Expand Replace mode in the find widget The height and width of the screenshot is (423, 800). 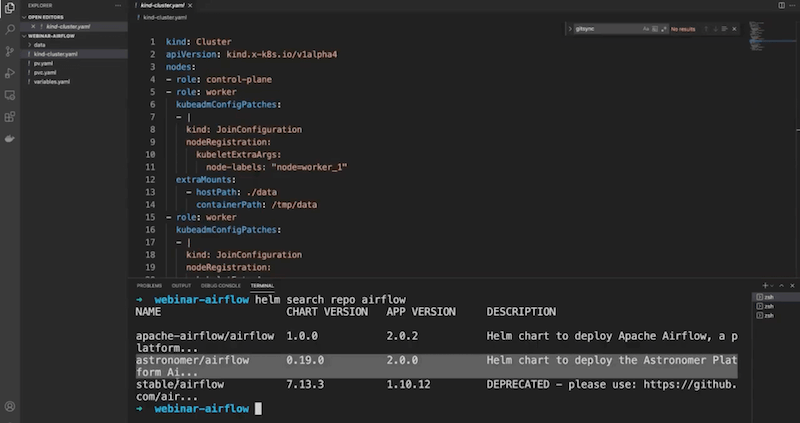pos(569,29)
